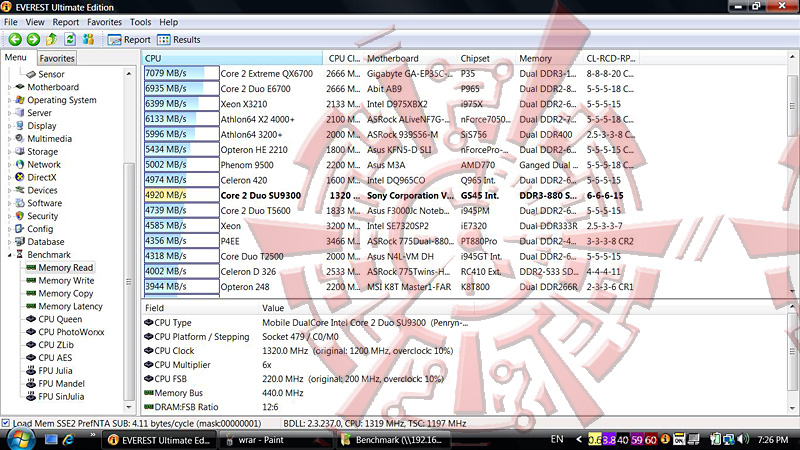This screenshot has width=800, height=450.
Task: Select the bold Core 2 Duo SU9300 row
Action: coord(390,195)
